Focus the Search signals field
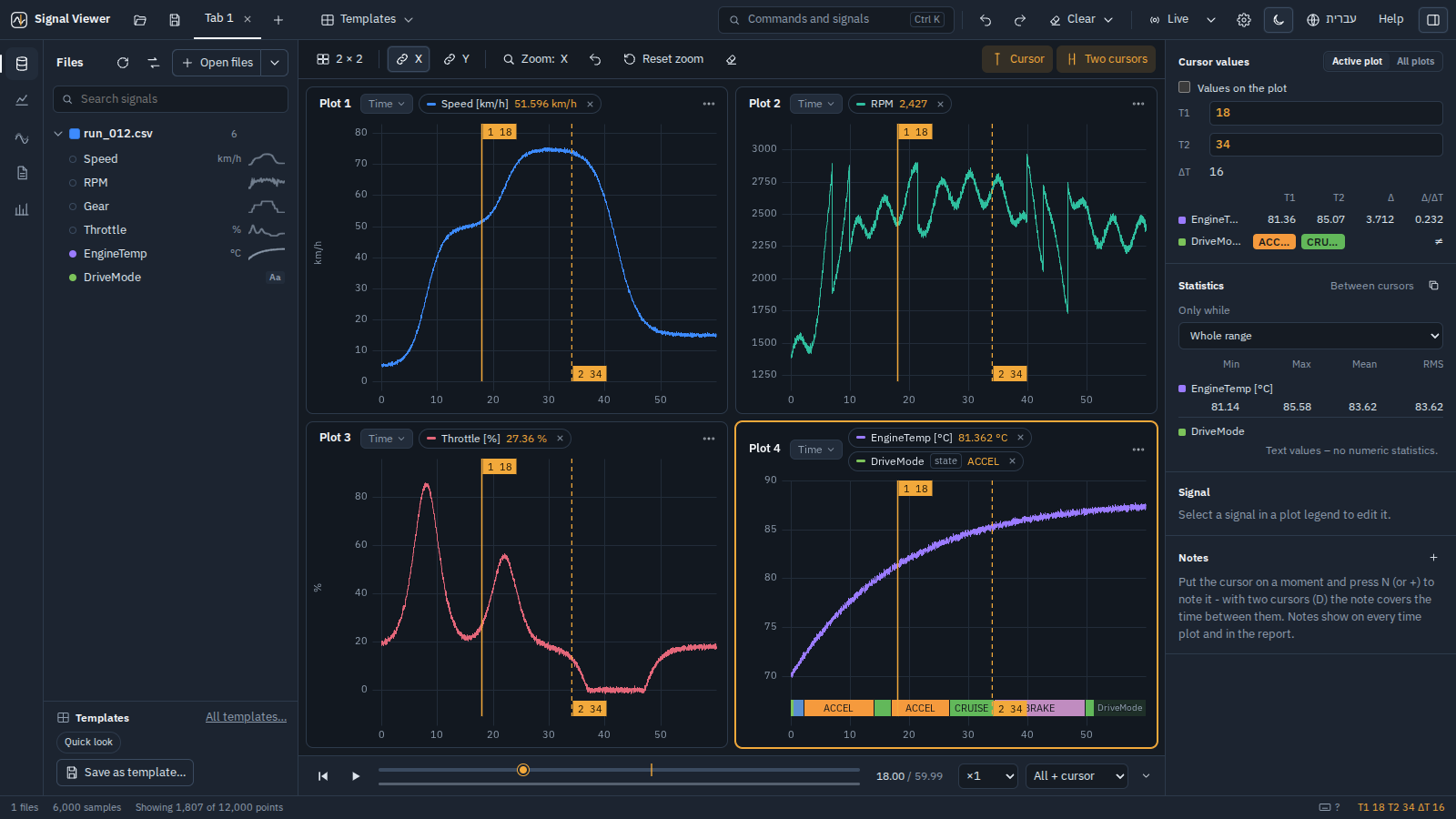The image size is (1456, 819). coord(170,99)
